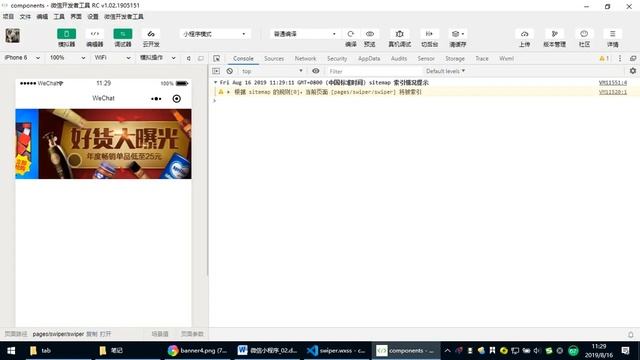Switch to the Trace tab
This screenshot has width=640, height=360.
coord(482,59)
